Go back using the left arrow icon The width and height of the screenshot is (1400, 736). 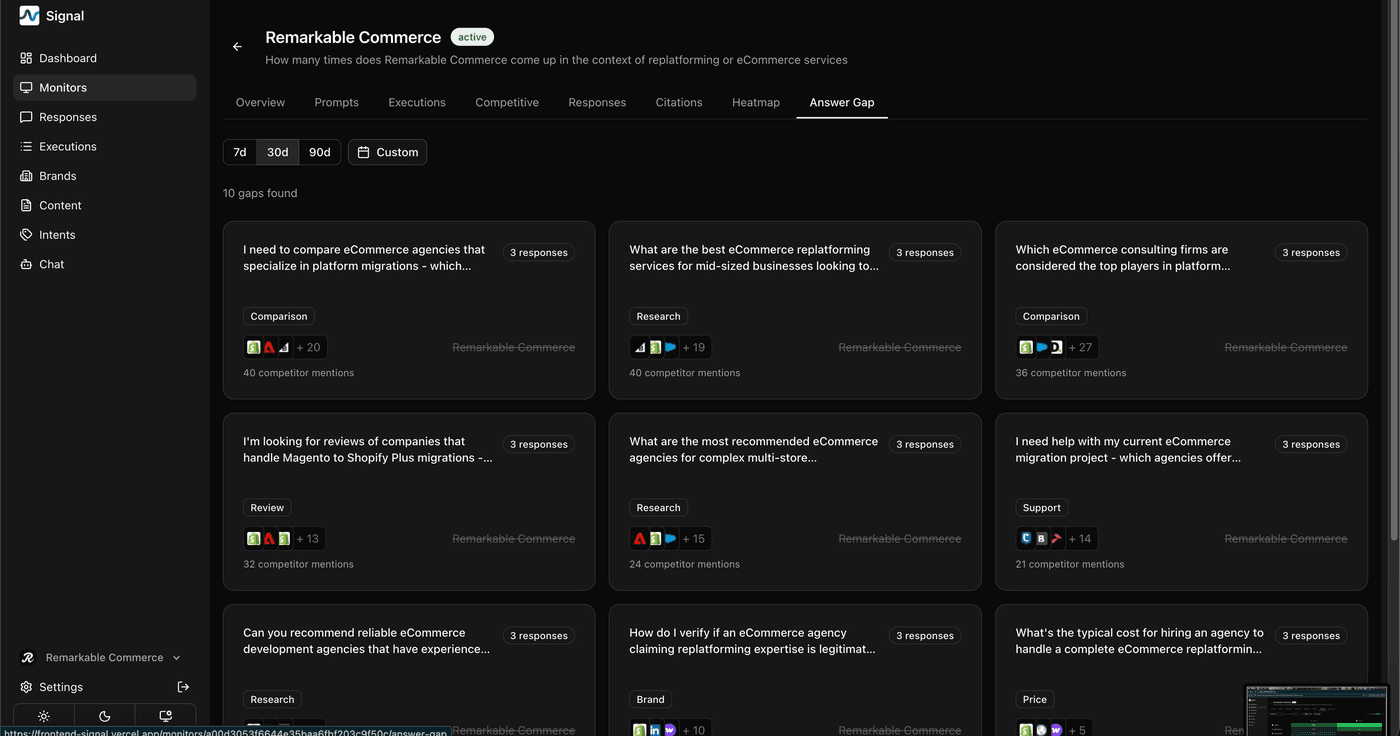pyautogui.click(x=237, y=47)
